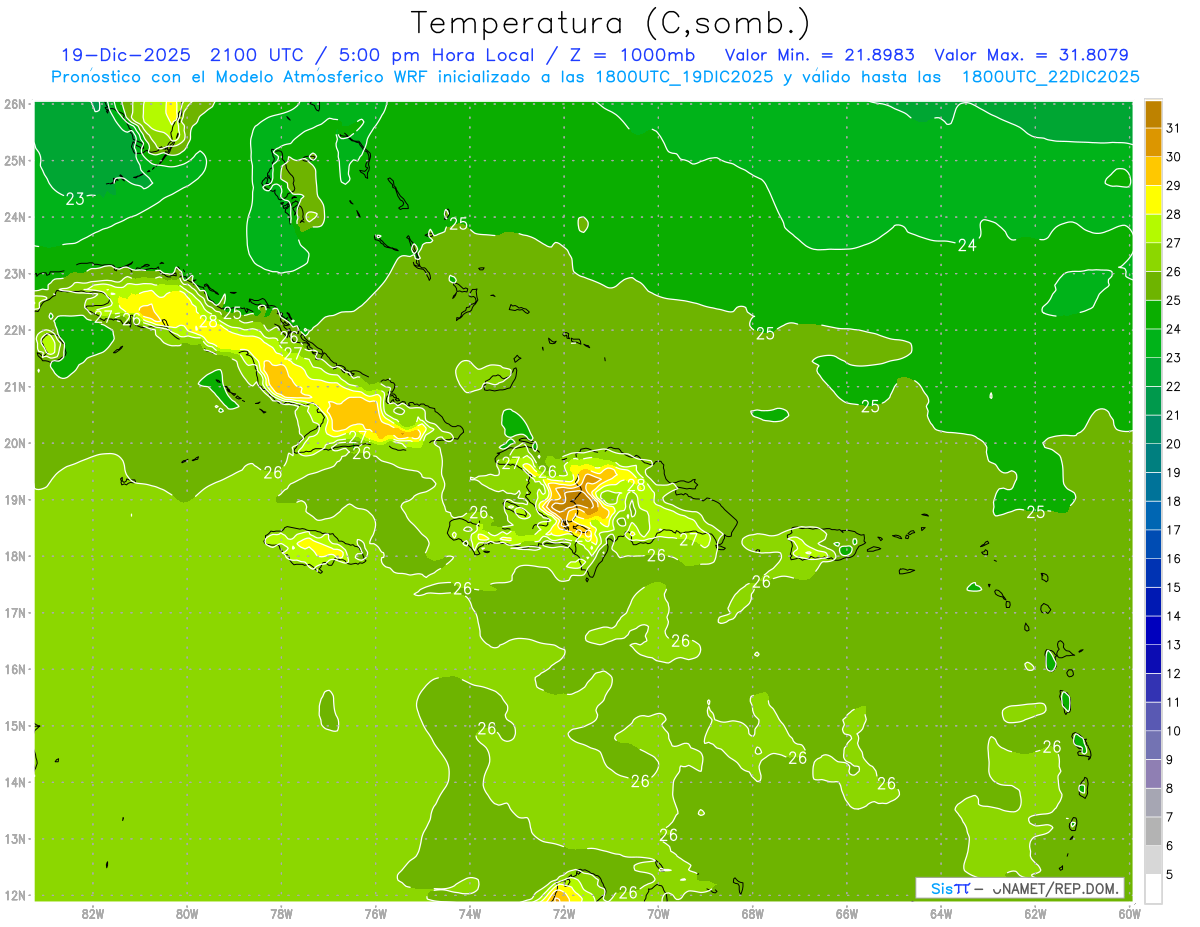Pick the golden swatch between 29 and 30
This screenshot has width=1200, height=927.
tap(1153, 171)
